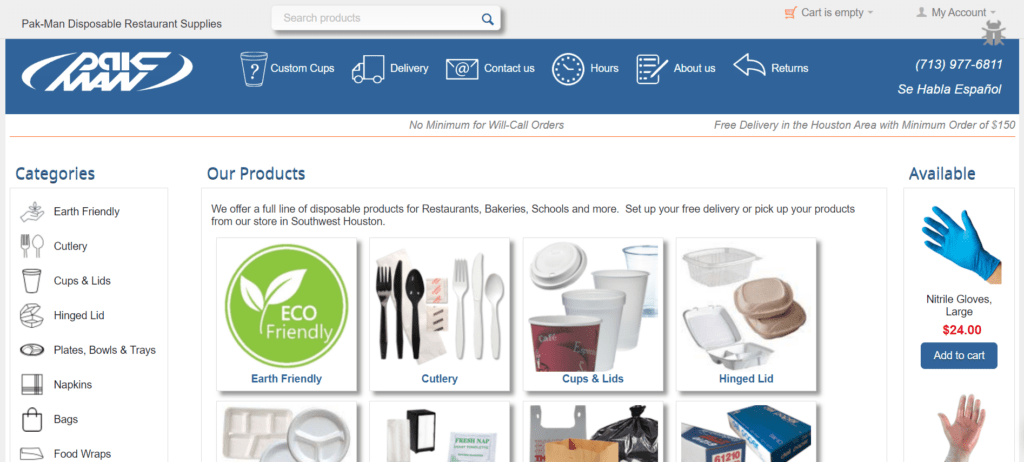Click the search magnifier icon
Viewport: 1024px width, 462px height.
(487, 19)
